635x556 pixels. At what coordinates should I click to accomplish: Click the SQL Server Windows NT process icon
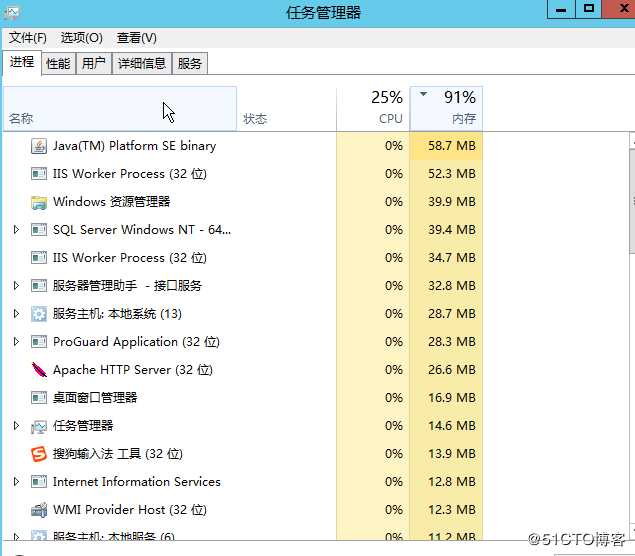pos(39,230)
